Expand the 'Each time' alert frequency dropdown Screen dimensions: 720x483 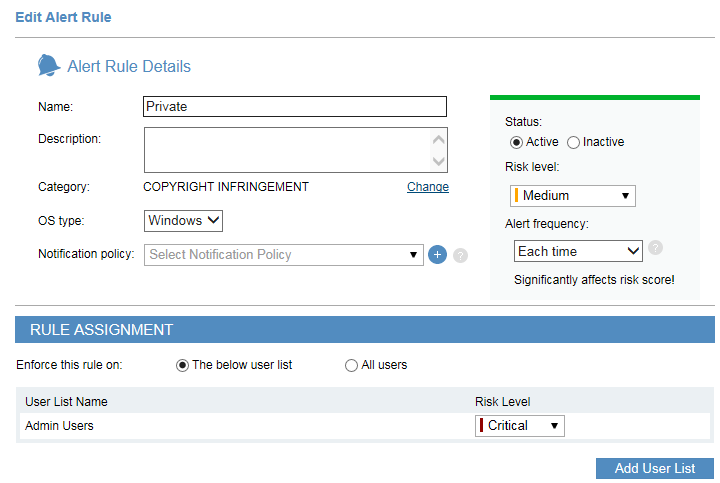(577, 252)
